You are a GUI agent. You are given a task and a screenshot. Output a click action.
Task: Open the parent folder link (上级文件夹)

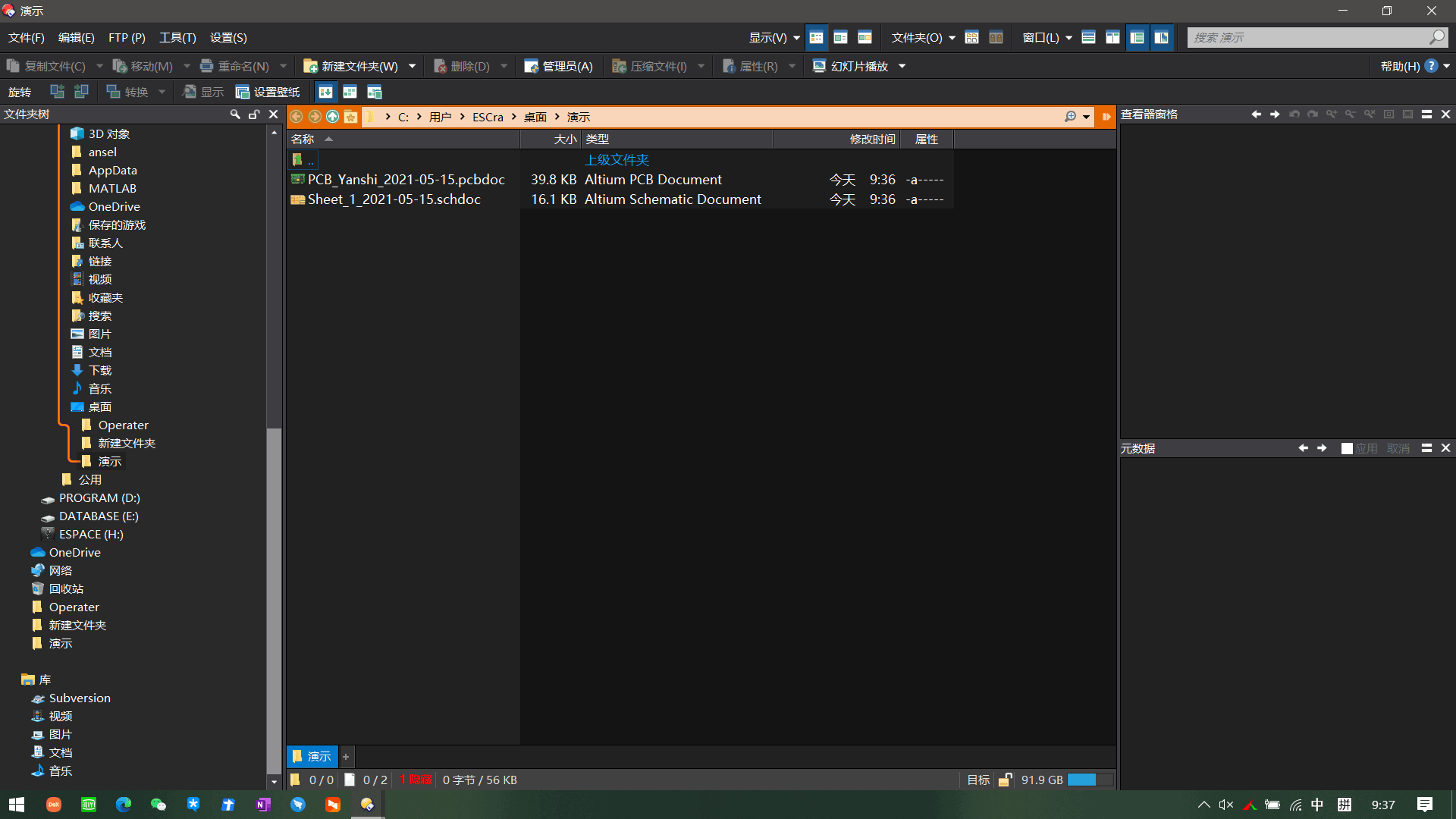coord(617,160)
